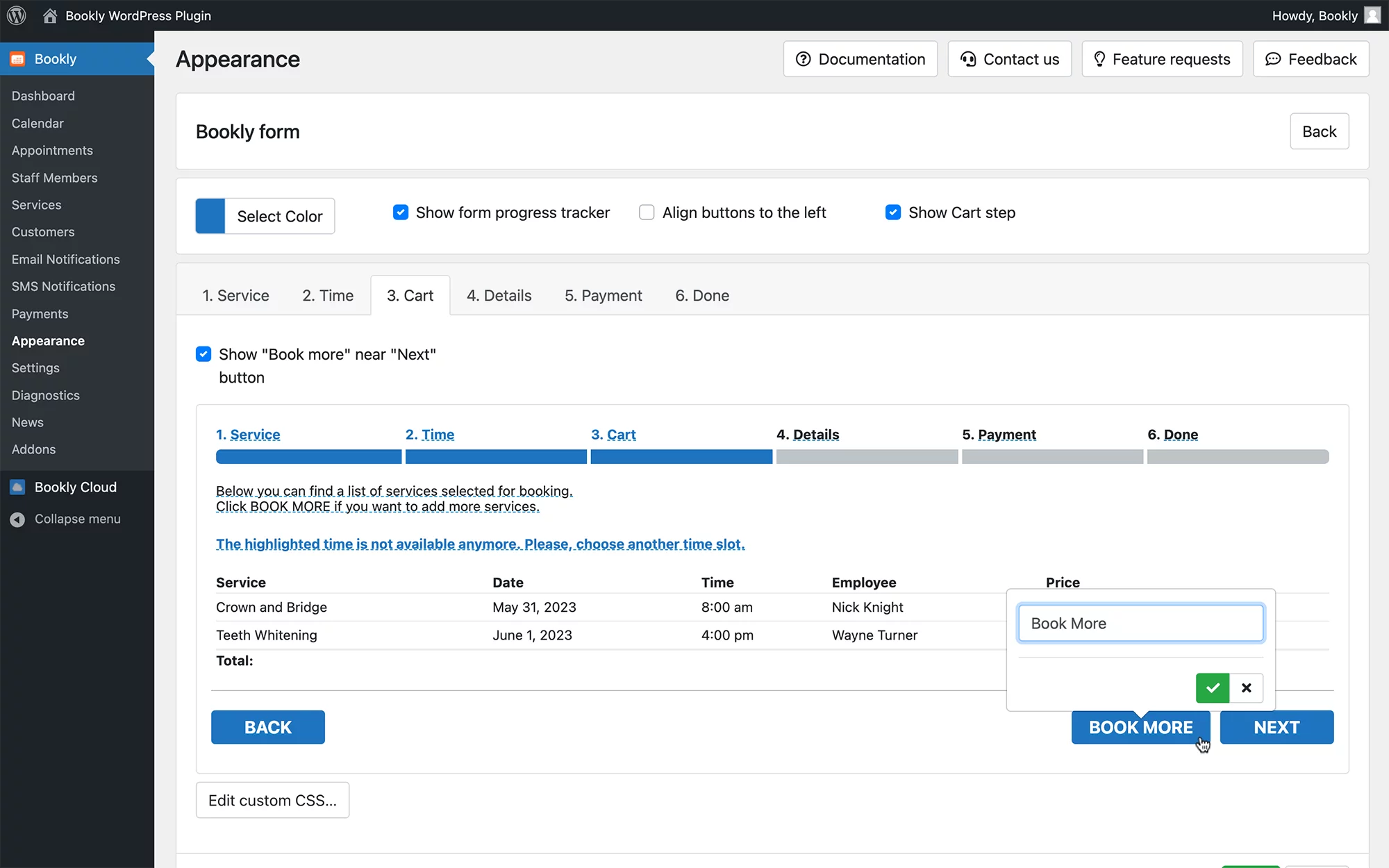Toggle the Show Cart step checkbox

point(893,212)
